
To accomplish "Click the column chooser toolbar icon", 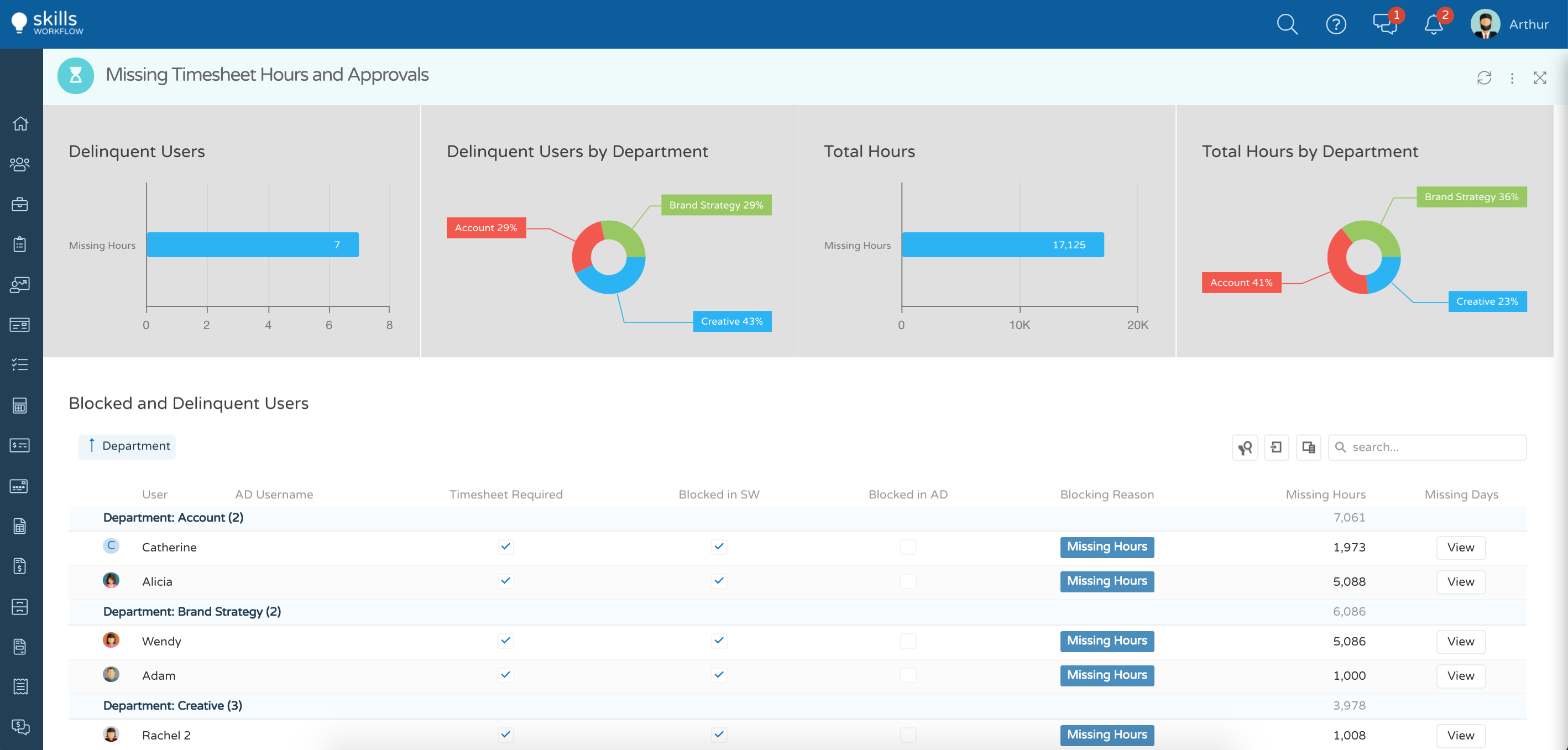I will pyautogui.click(x=1309, y=447).
